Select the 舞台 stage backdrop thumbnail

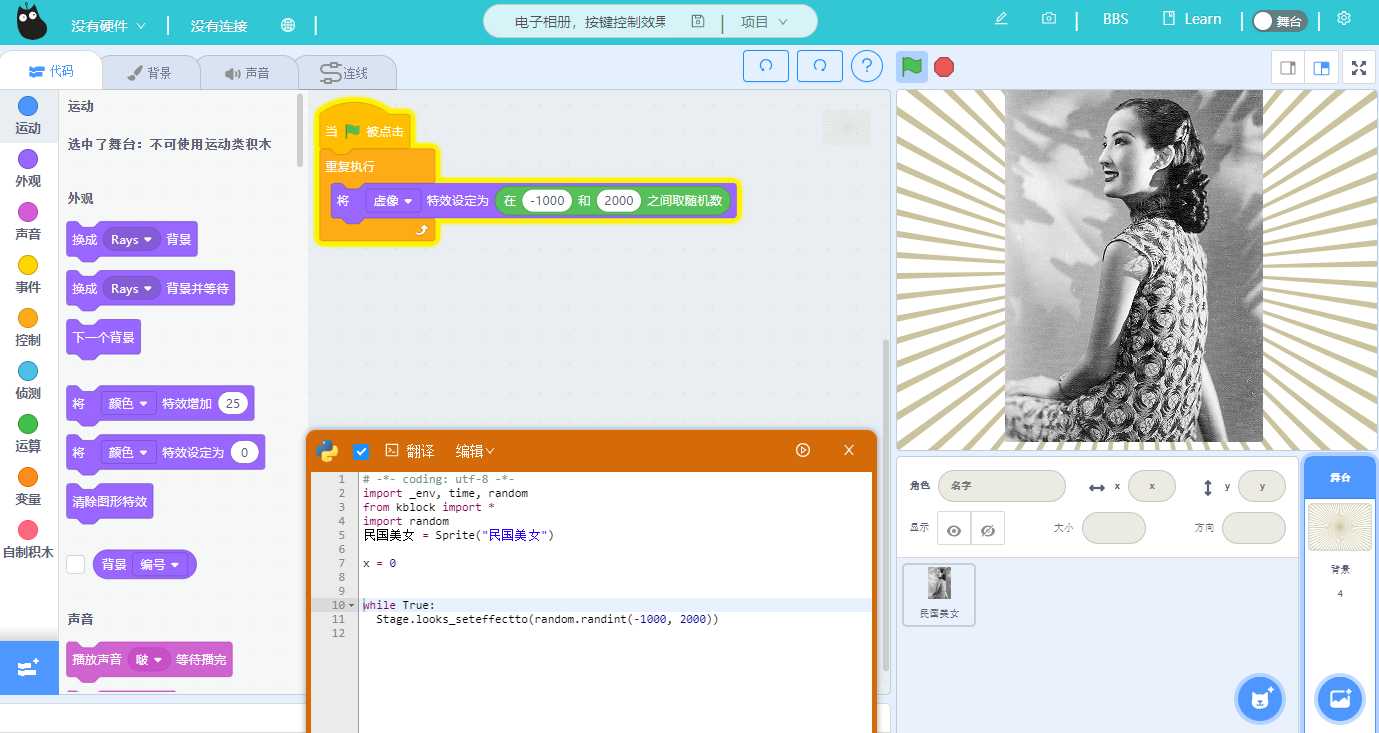[x=1339, y=526]
